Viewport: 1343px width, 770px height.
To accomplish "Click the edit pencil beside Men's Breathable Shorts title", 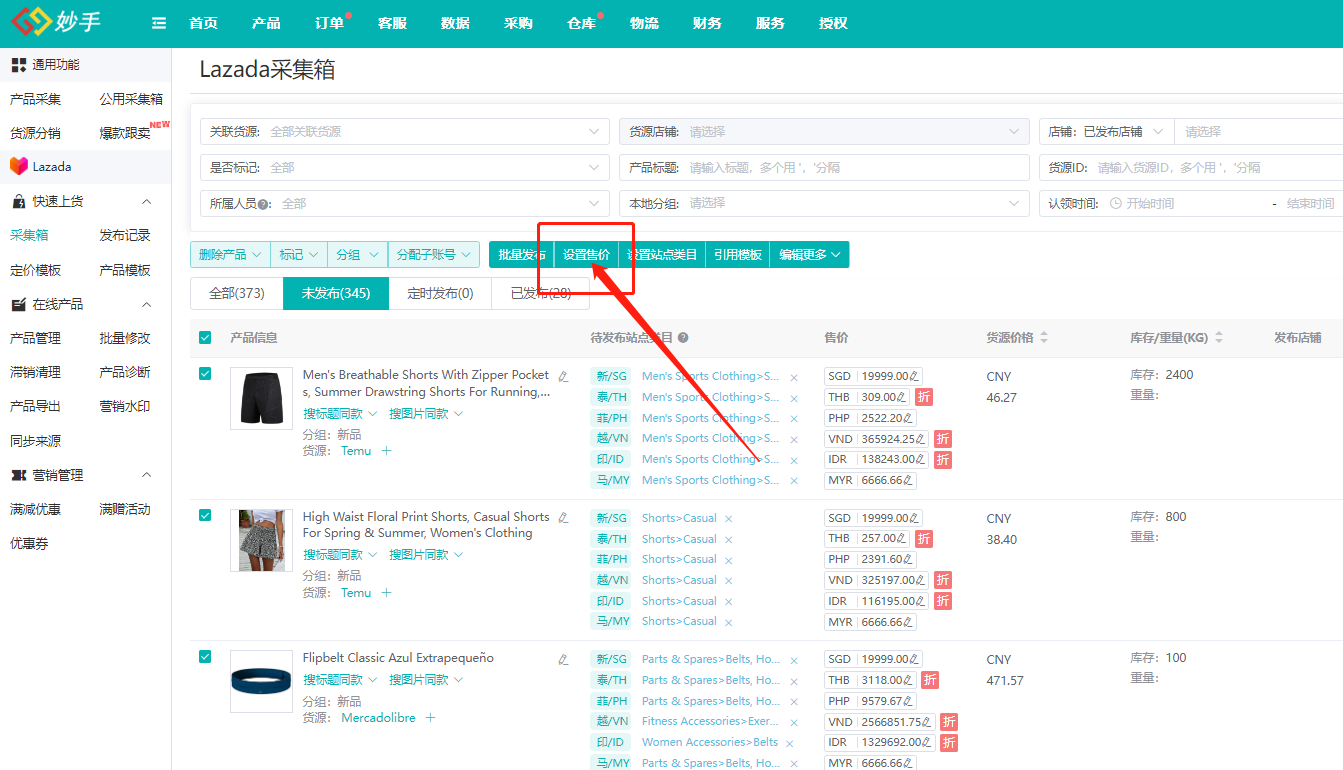I will tap(563, 377).
